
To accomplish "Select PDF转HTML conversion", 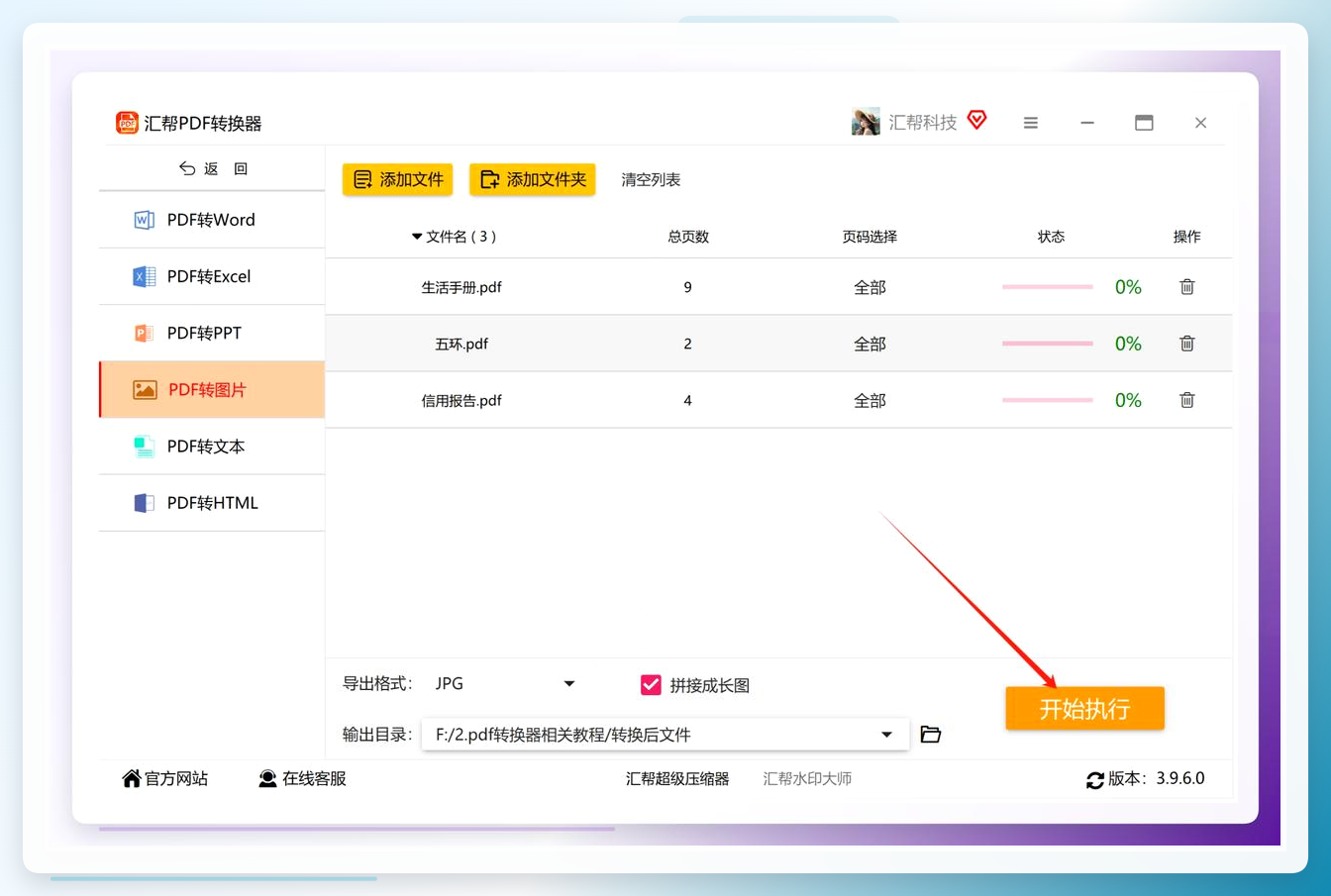I will pos(212,502).
